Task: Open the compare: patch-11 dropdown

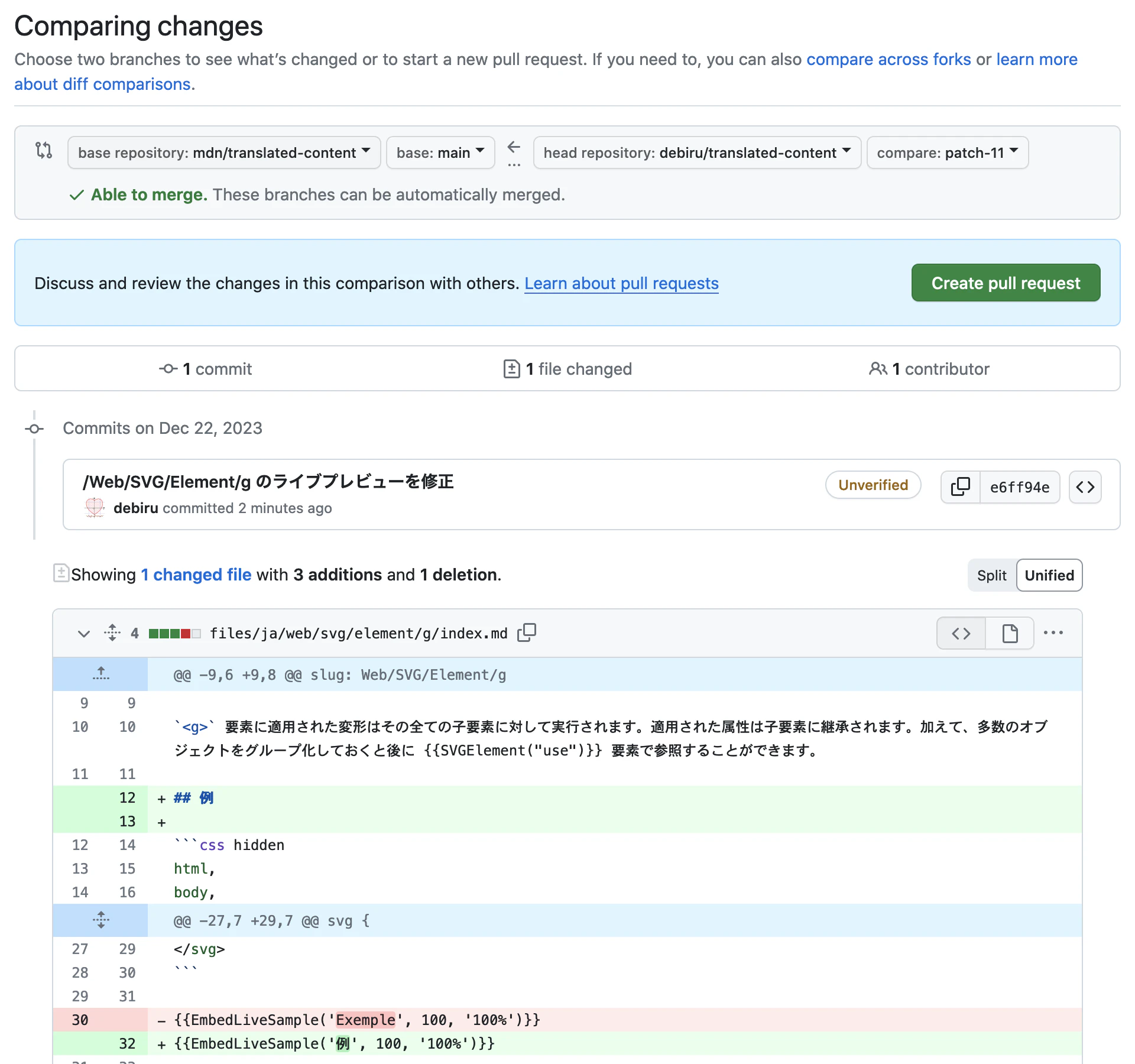Action: pyautogui.click(x=948, y=153)
